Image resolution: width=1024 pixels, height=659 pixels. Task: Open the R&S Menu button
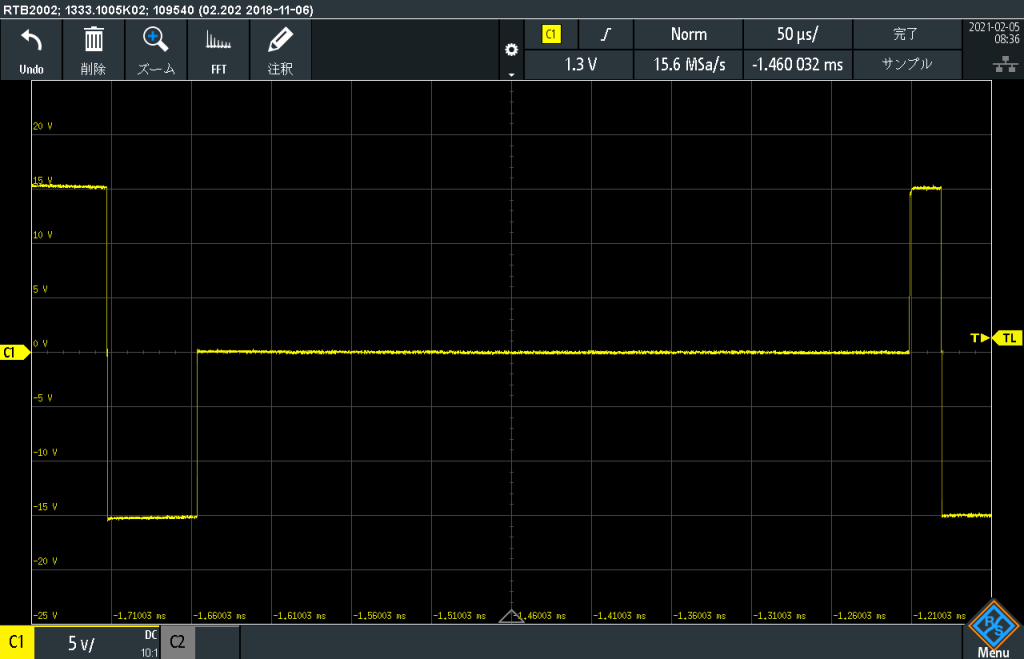tap(993, 628)
